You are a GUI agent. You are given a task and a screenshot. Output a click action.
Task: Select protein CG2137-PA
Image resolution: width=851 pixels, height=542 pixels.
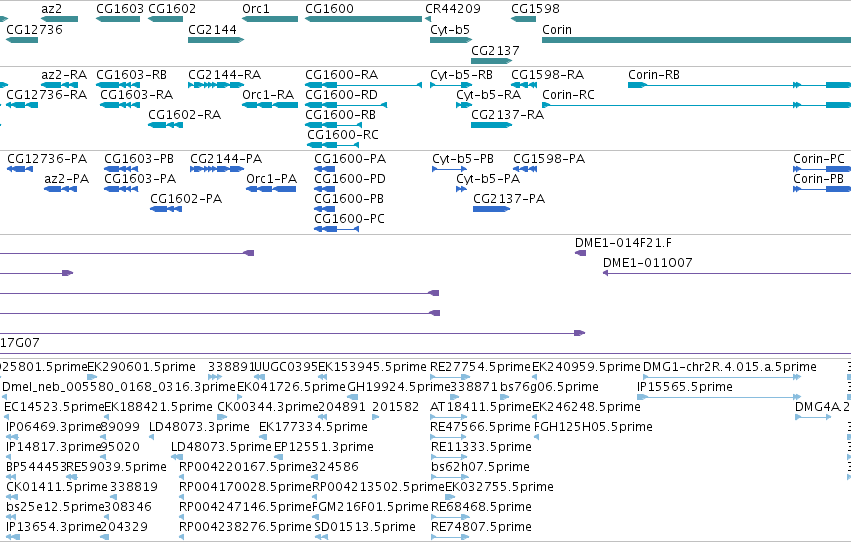pos(492,209)
